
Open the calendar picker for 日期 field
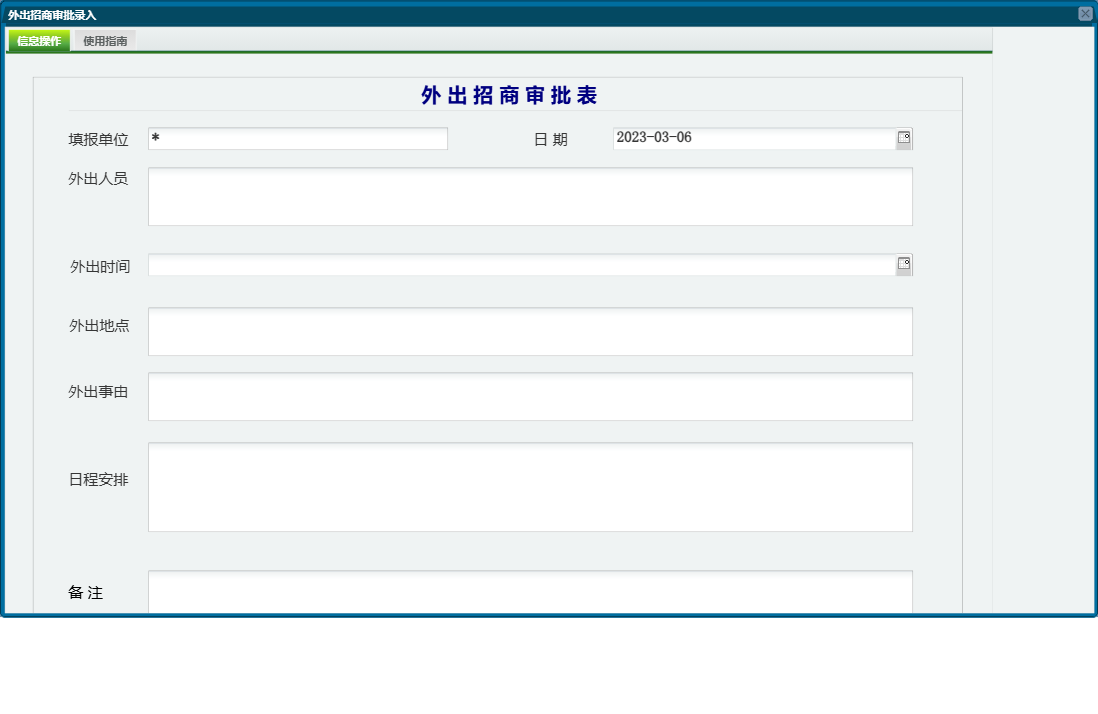tap(903, 138)
